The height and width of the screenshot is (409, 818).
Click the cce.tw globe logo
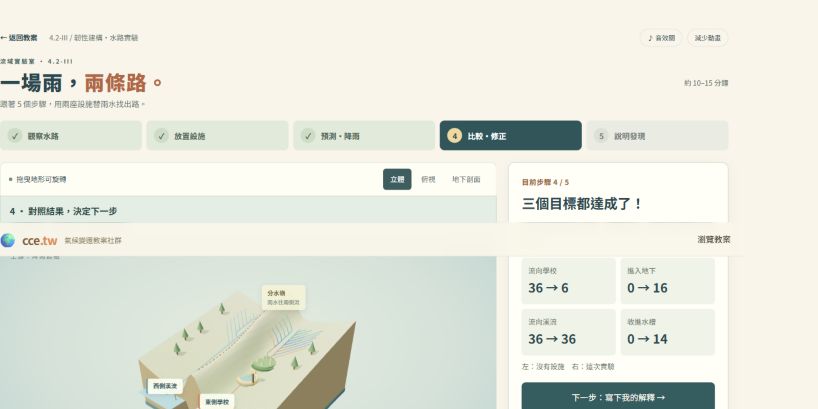point(8,240)
